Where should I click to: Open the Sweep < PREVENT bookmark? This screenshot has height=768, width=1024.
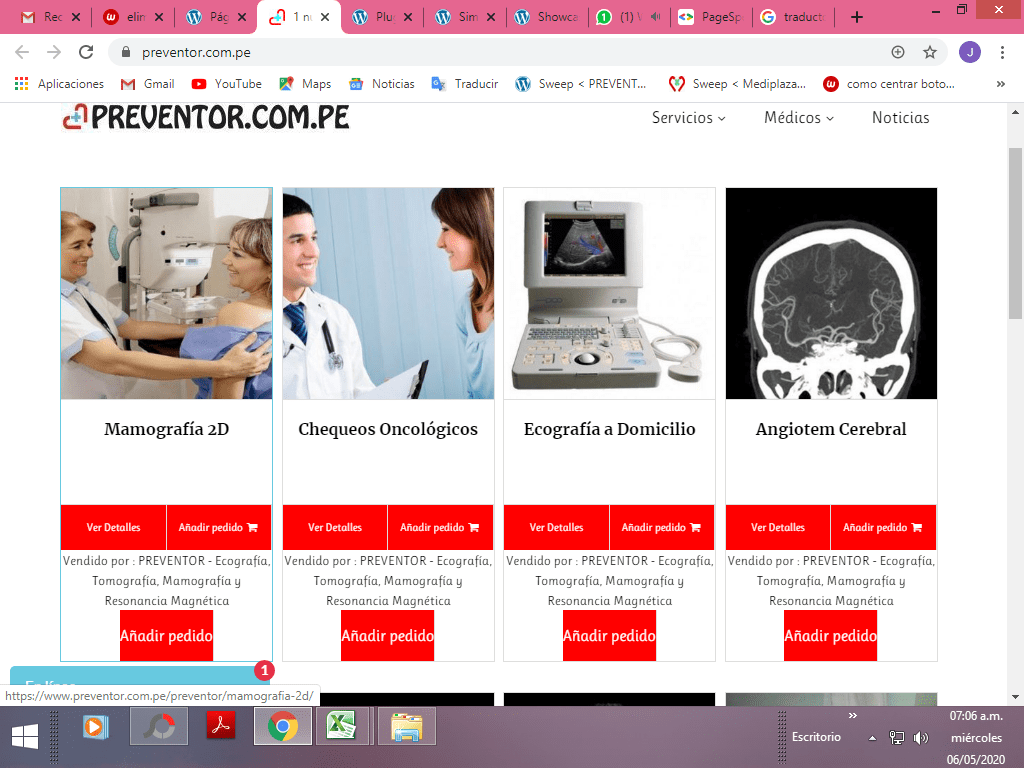(x=581, y=84)
